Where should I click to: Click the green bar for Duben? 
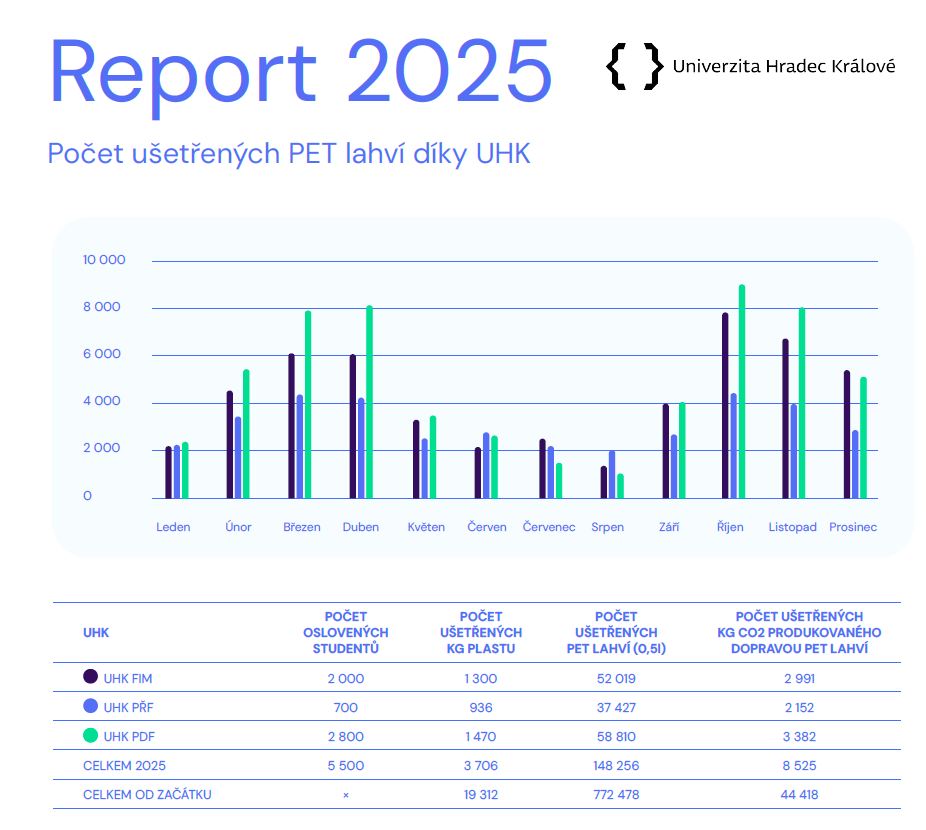click(369, 401)
